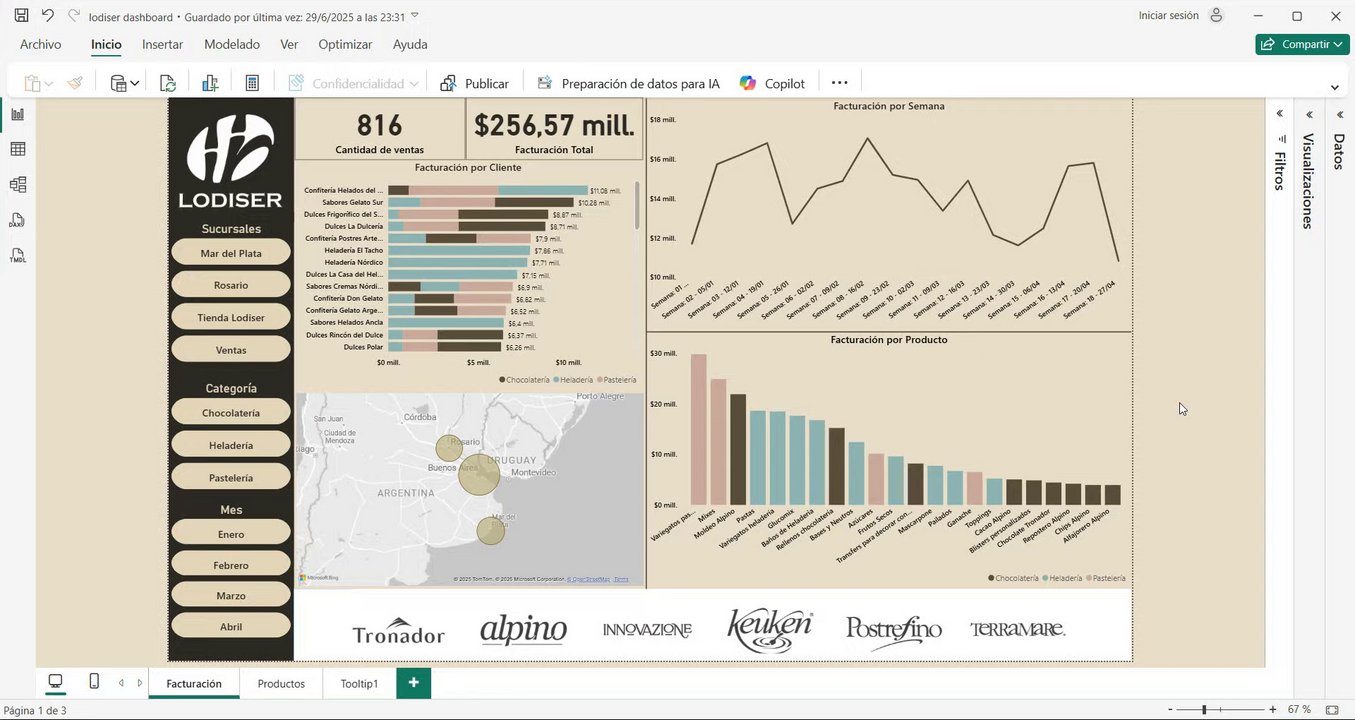The image size is (1355, 720).
Task: Open the Modelado ribbon tab
Action: click(232, 44)
